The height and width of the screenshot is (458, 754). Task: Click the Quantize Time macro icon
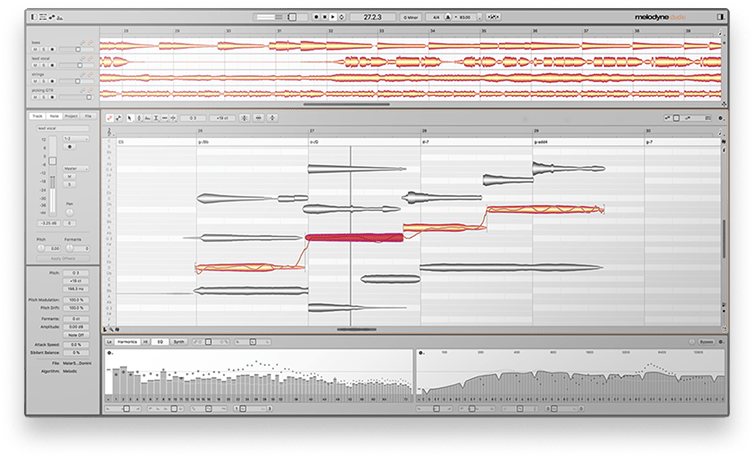click(259, 117)
